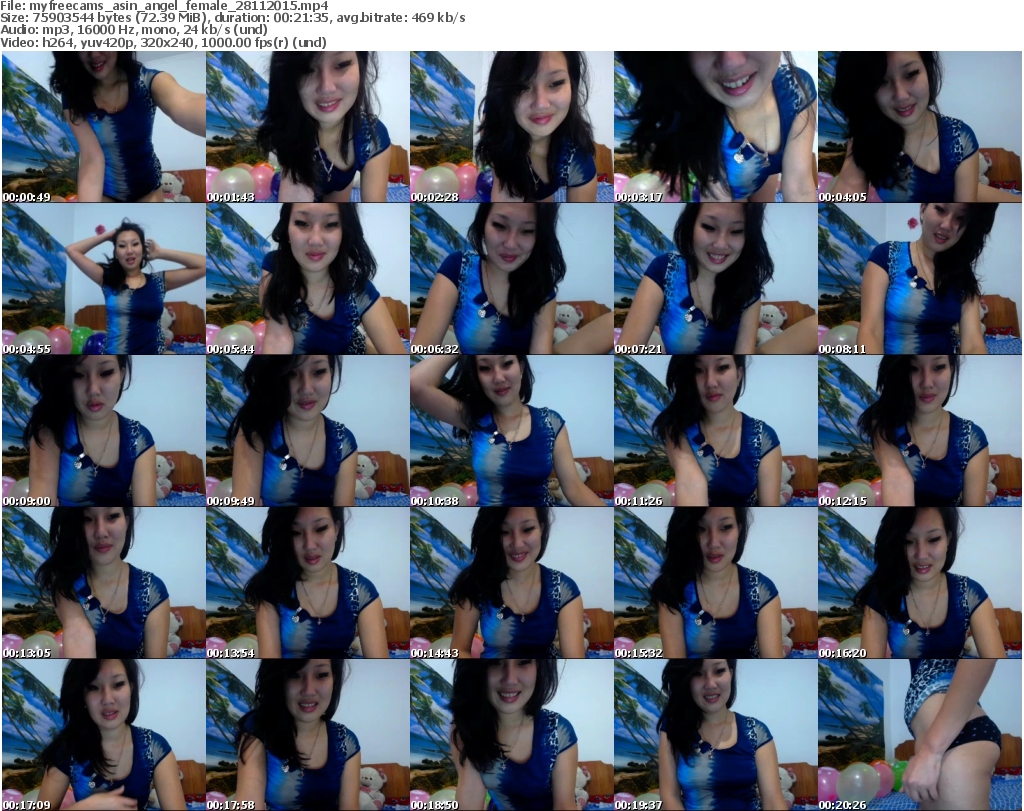
Task: Pick the 00:10:38 contact sheet frame
Action: pos(511,431)
